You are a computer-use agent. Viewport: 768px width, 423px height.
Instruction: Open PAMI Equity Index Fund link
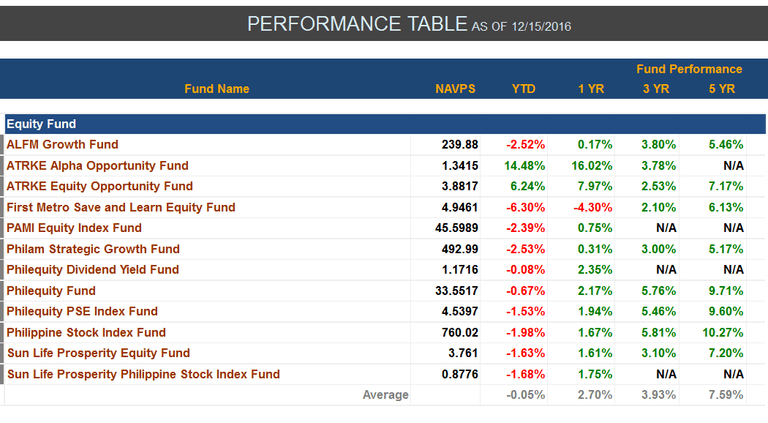[74, 228]
